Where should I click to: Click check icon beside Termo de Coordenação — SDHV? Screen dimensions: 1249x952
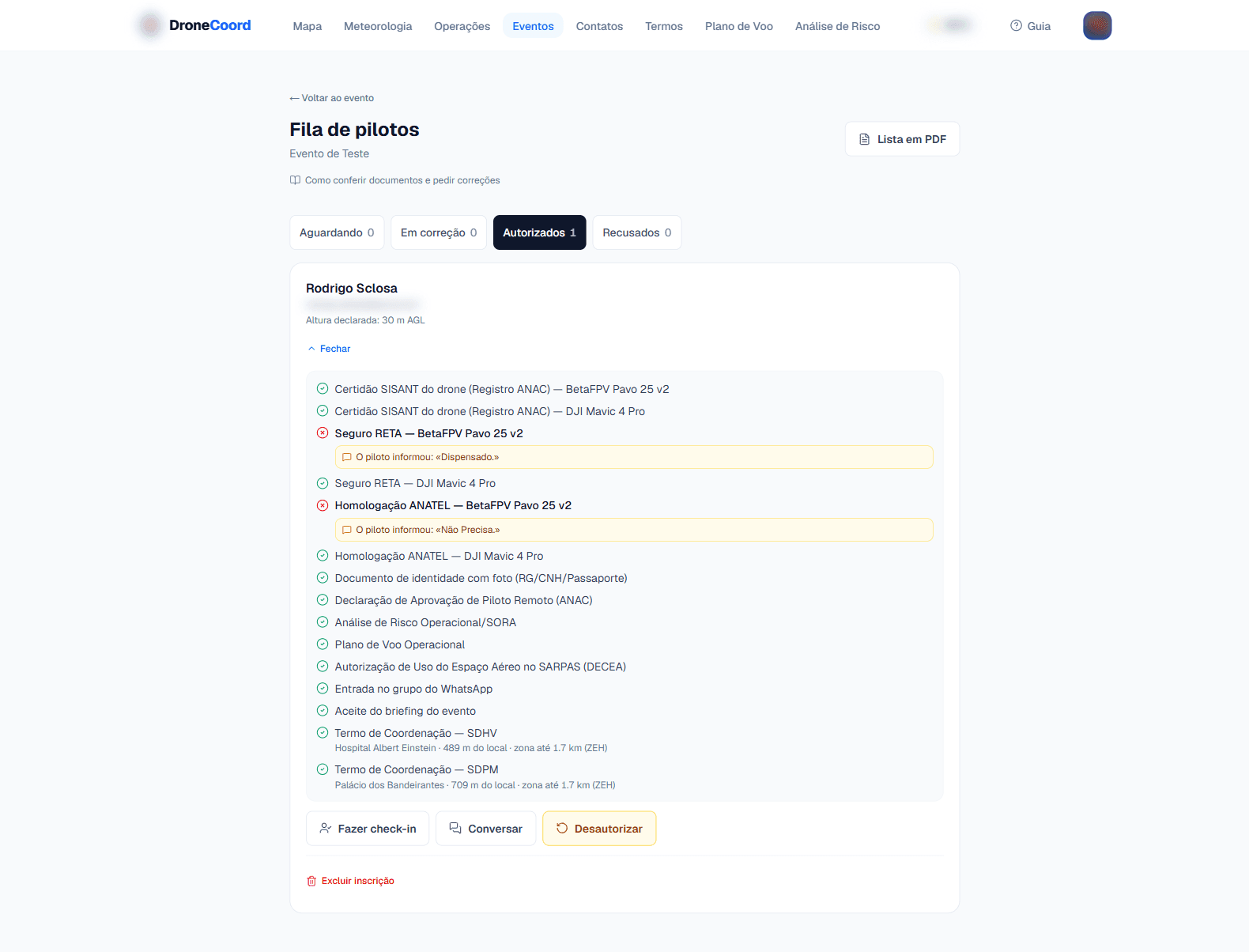(323, 733)
